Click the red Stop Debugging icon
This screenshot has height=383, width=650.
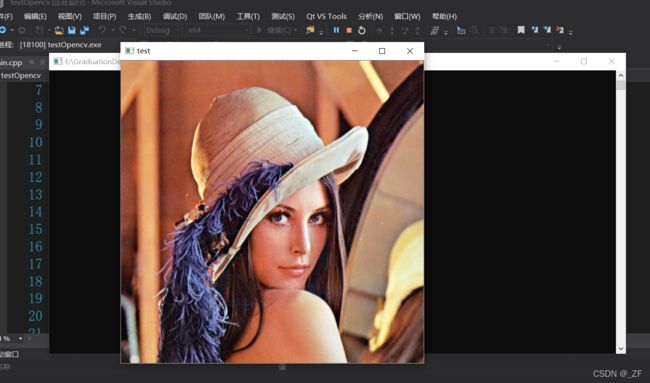tap(349, 30)
